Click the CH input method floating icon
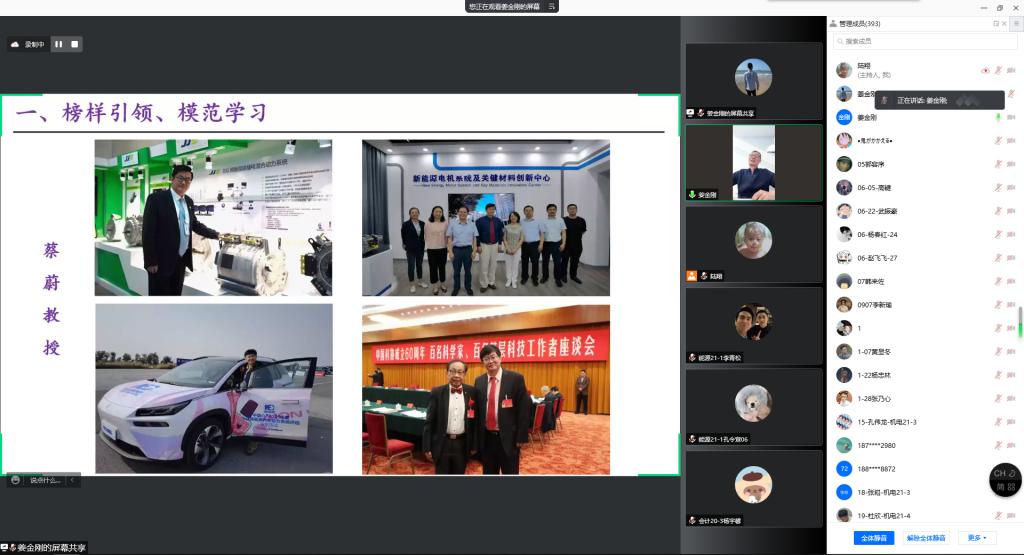 1005,480
